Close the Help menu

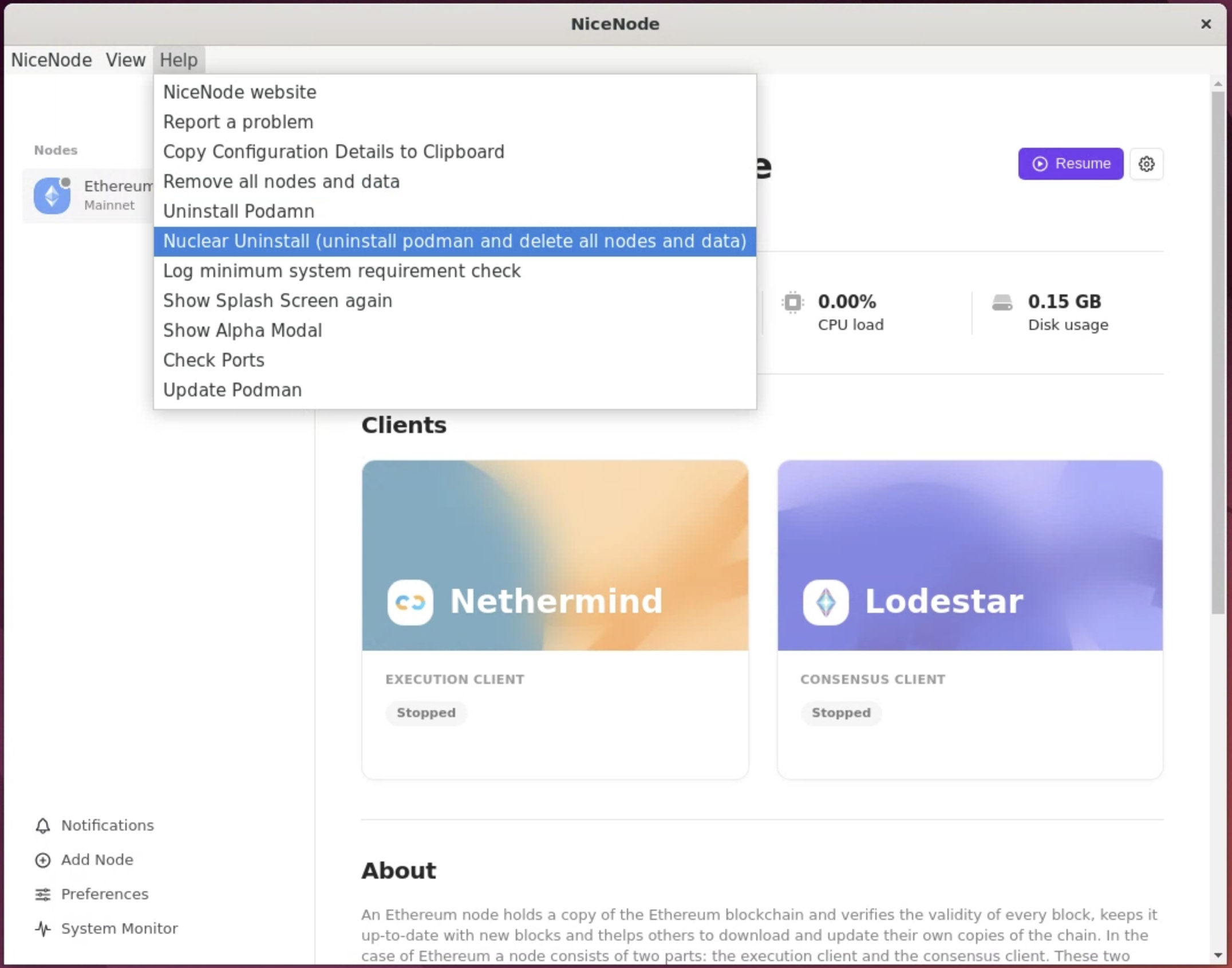[x=179, y=60]
